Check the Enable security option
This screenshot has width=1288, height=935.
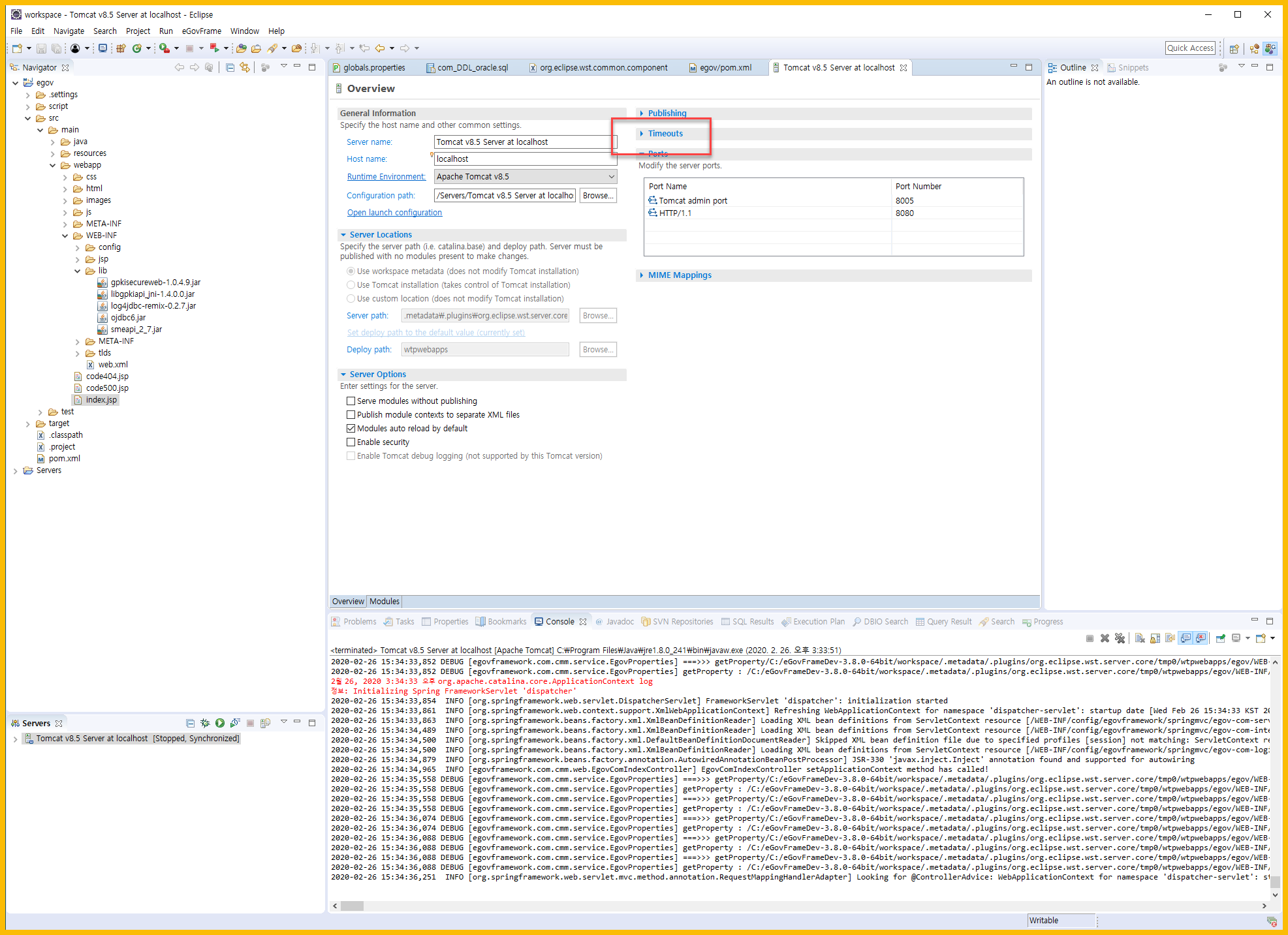[351, 442]
